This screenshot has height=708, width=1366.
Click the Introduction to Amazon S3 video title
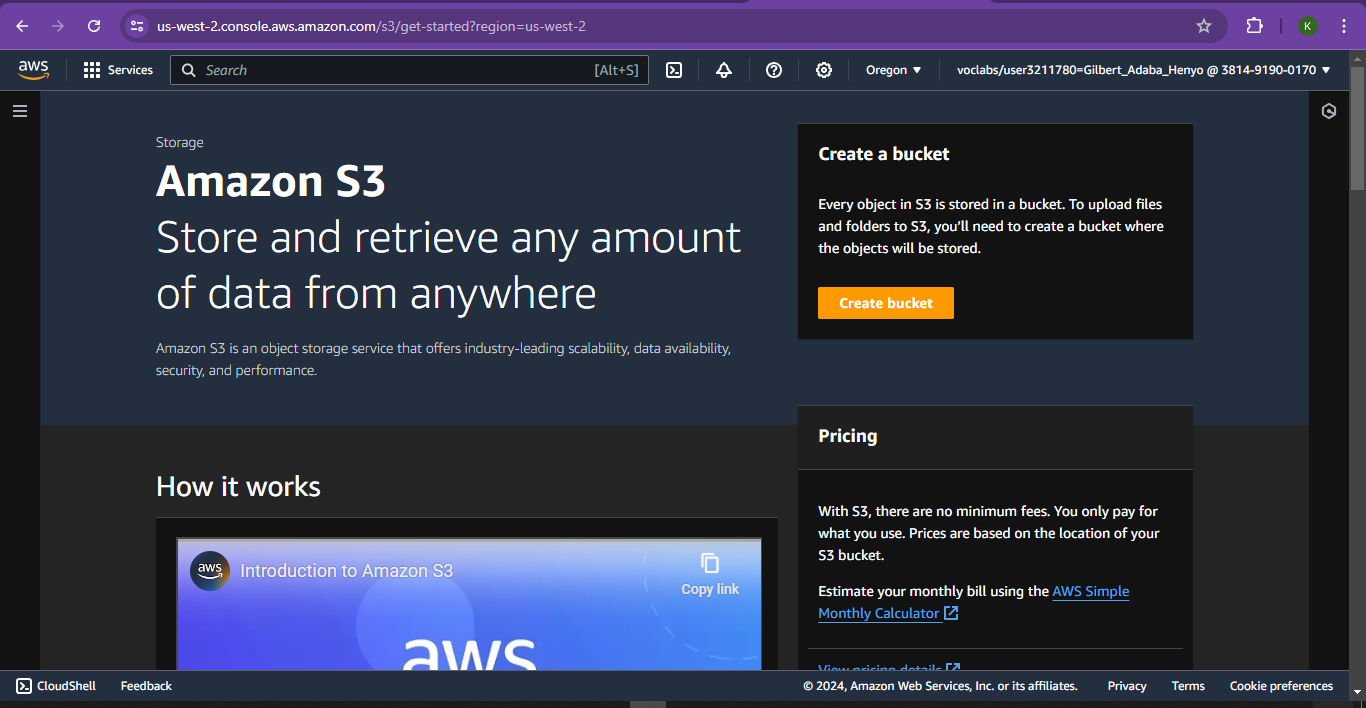tap(346, 571)
